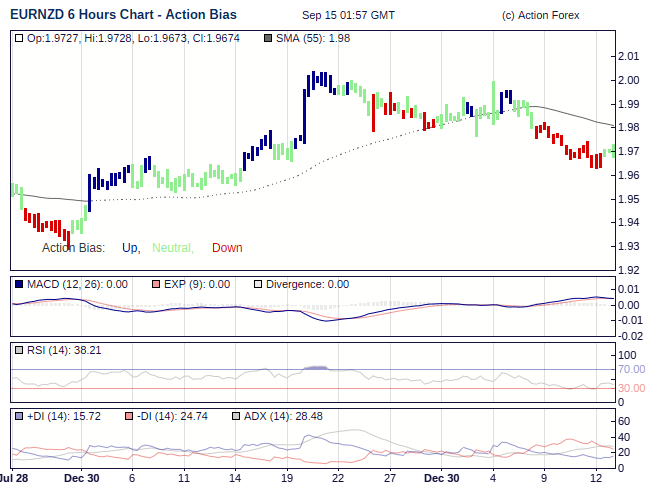Click the SMA (55) gray legend swatch
Image resolution: width=650 pixels, height=489 pixels.
268,38
